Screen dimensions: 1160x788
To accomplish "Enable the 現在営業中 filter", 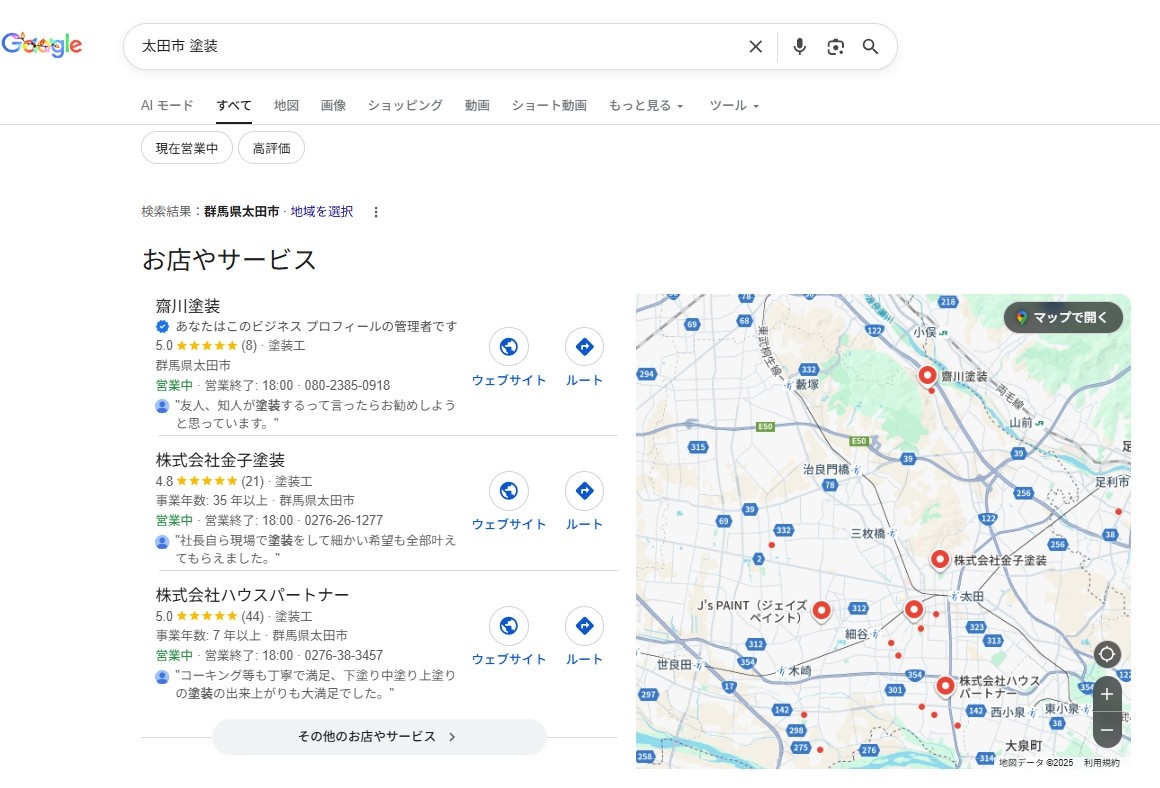I will [x=186, y=147].
